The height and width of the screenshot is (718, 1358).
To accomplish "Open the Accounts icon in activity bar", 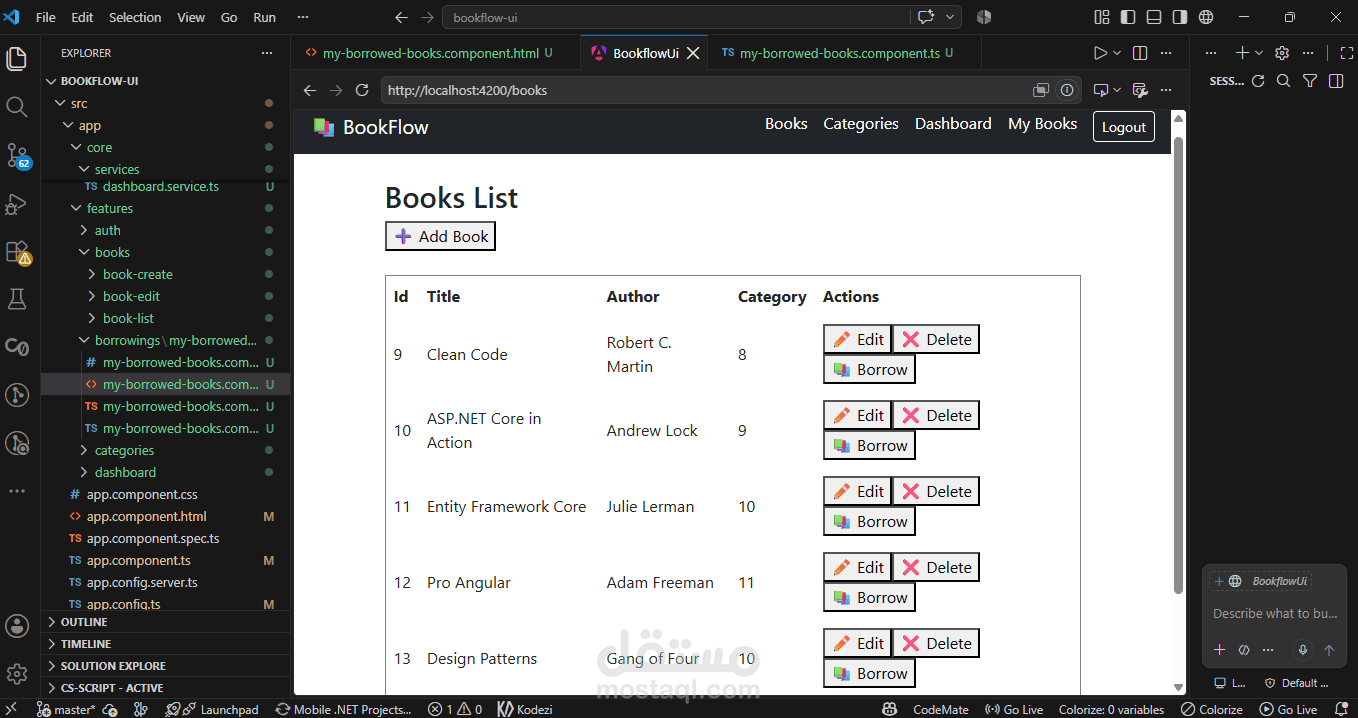I will 17,626.
